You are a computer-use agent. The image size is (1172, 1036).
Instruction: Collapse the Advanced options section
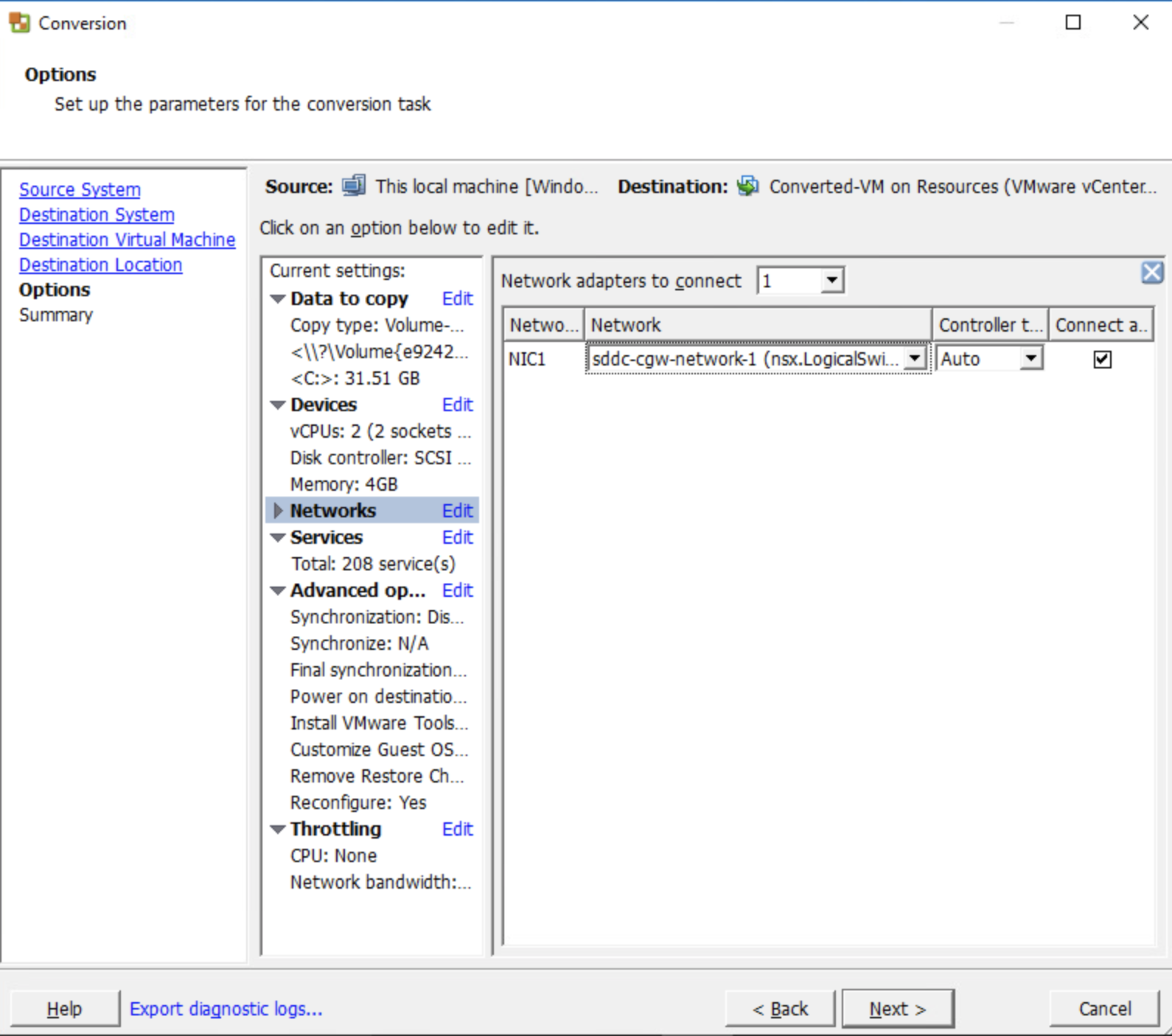click(x=278, y=591)
